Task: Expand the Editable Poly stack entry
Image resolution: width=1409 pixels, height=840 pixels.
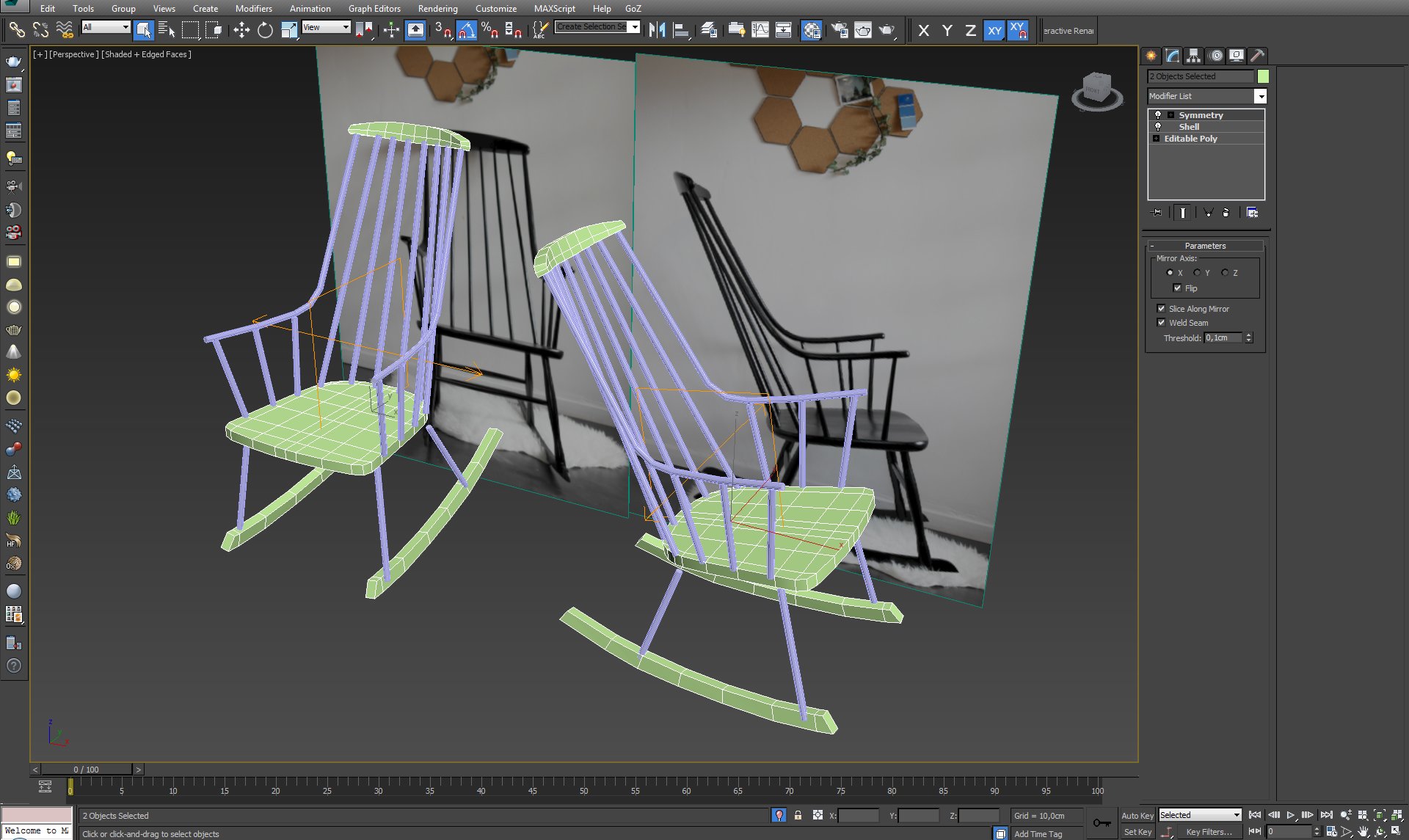Action: 1156,139
